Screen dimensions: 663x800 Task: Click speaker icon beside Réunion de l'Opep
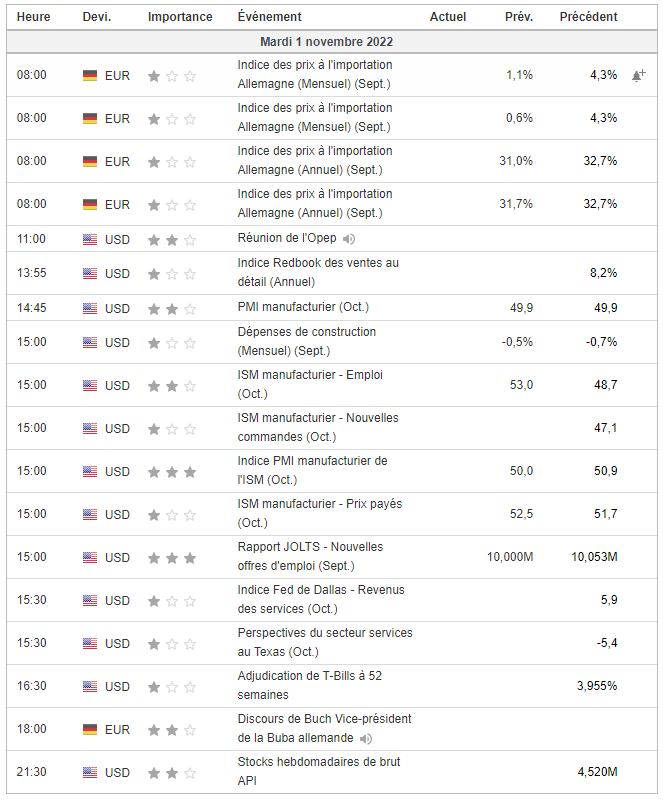click(349, 239)
